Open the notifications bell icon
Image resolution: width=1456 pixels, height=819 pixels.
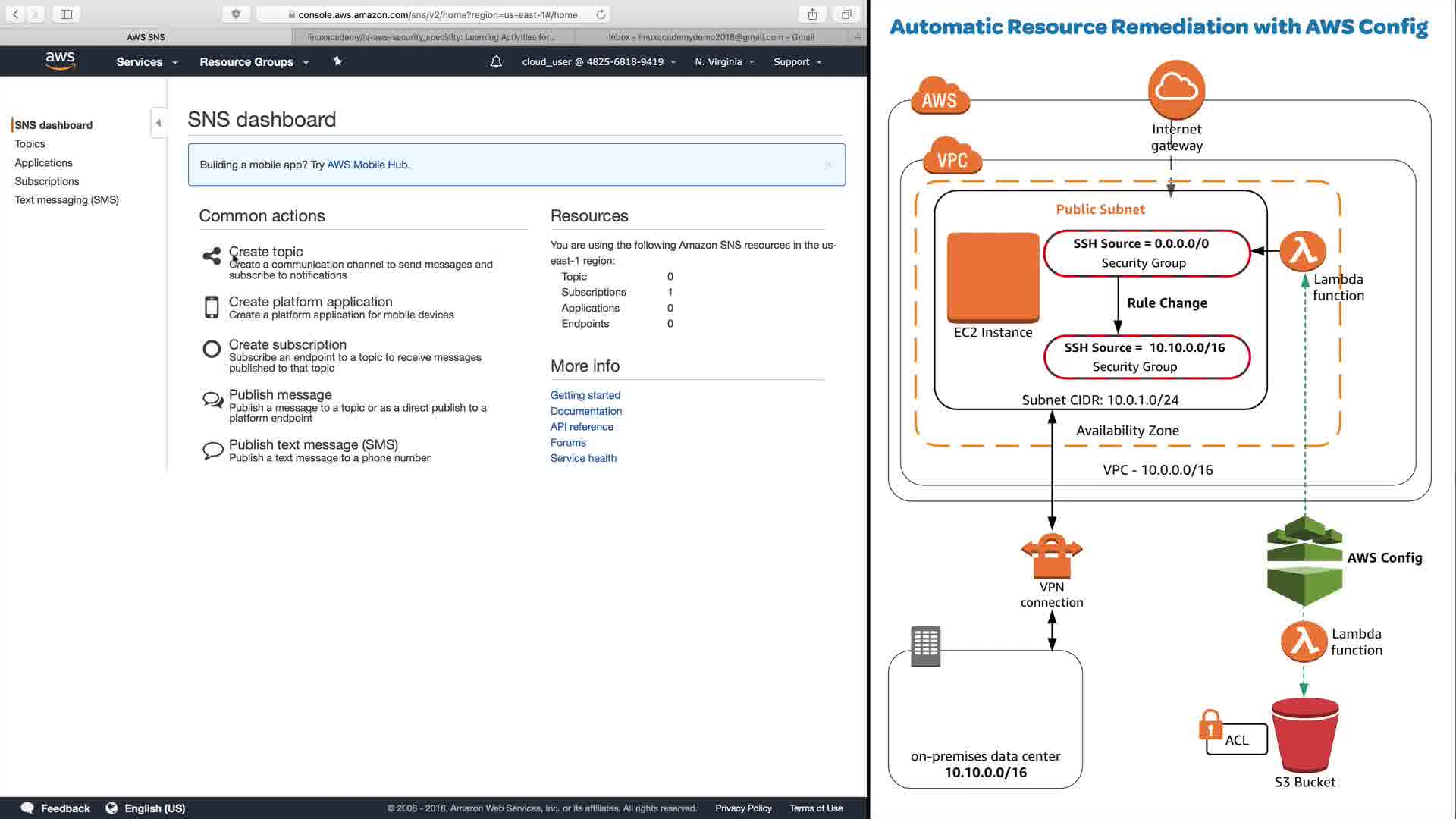tap(496, 61)
